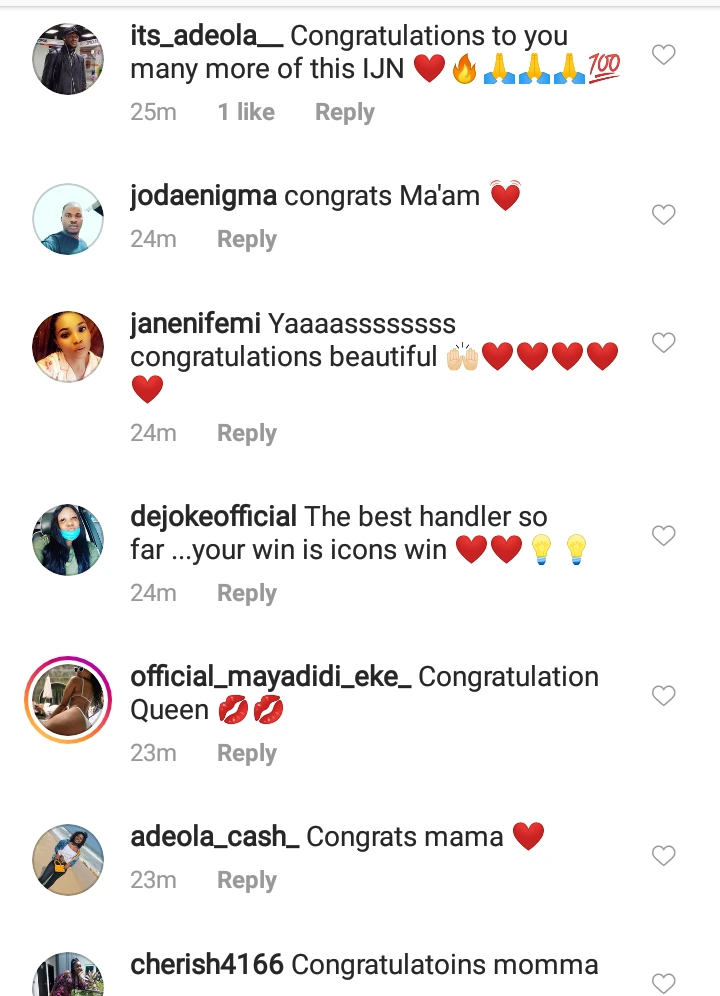Open adeola_cash_'s profile picture

[68, 859]
